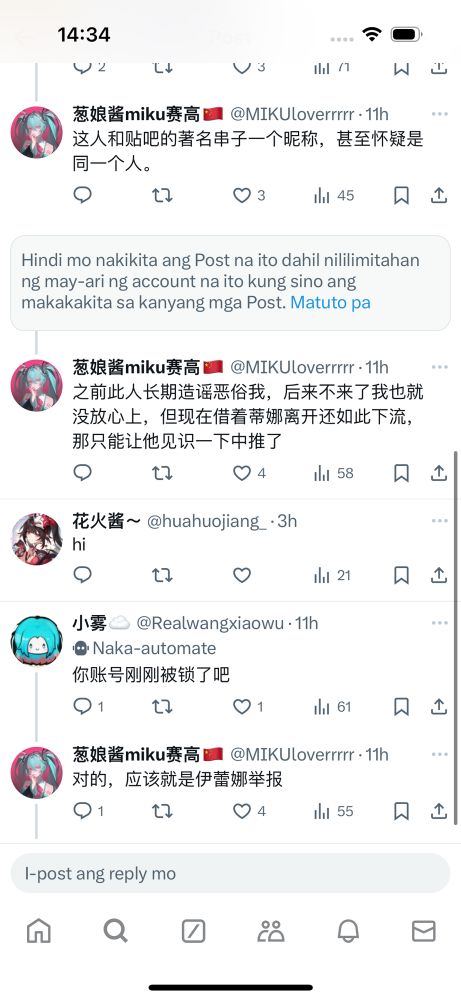Screen dimensions: 461x1000
Task: Go to the Home tab
Action: (x=38, y=932)
